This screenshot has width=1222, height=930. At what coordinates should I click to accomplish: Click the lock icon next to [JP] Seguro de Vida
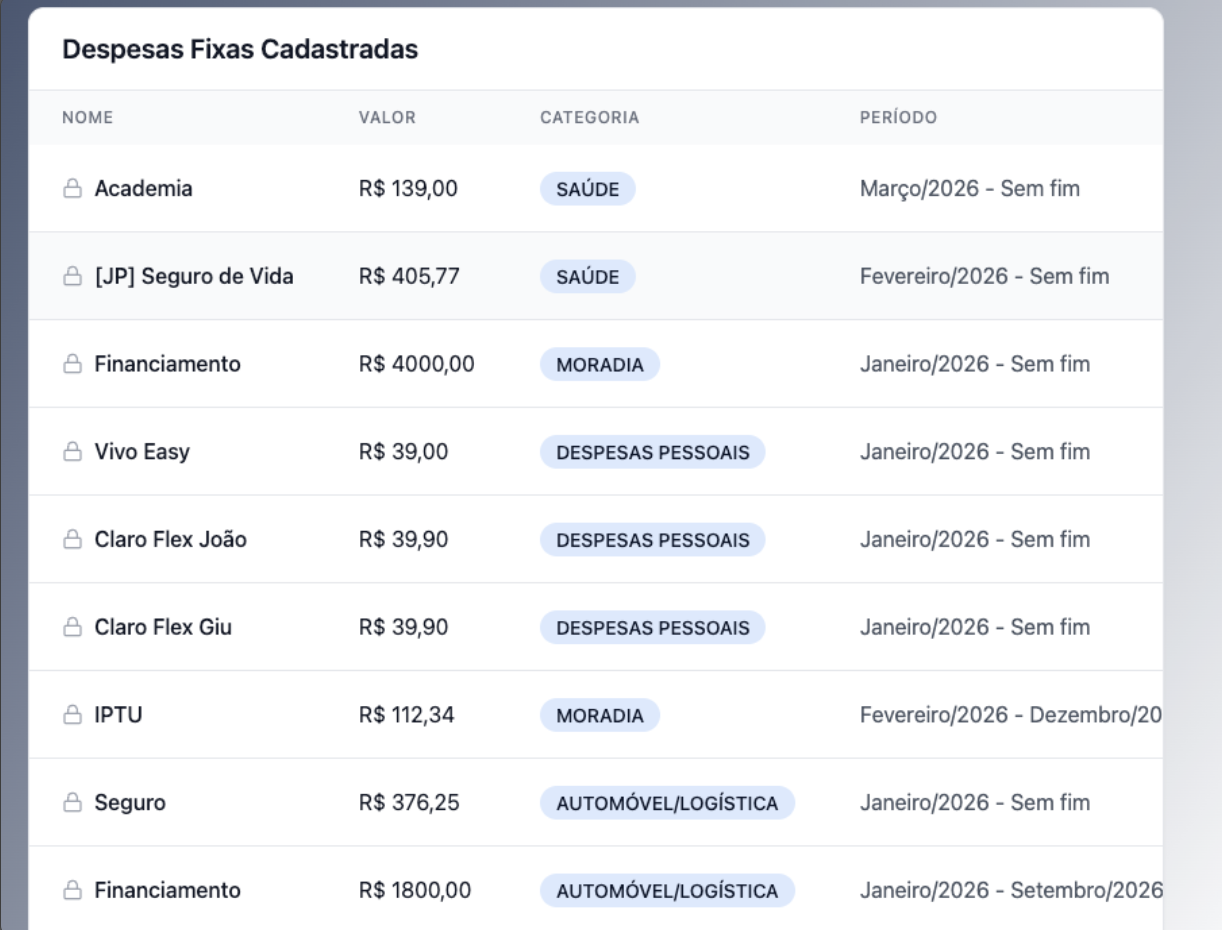[71, 277]
